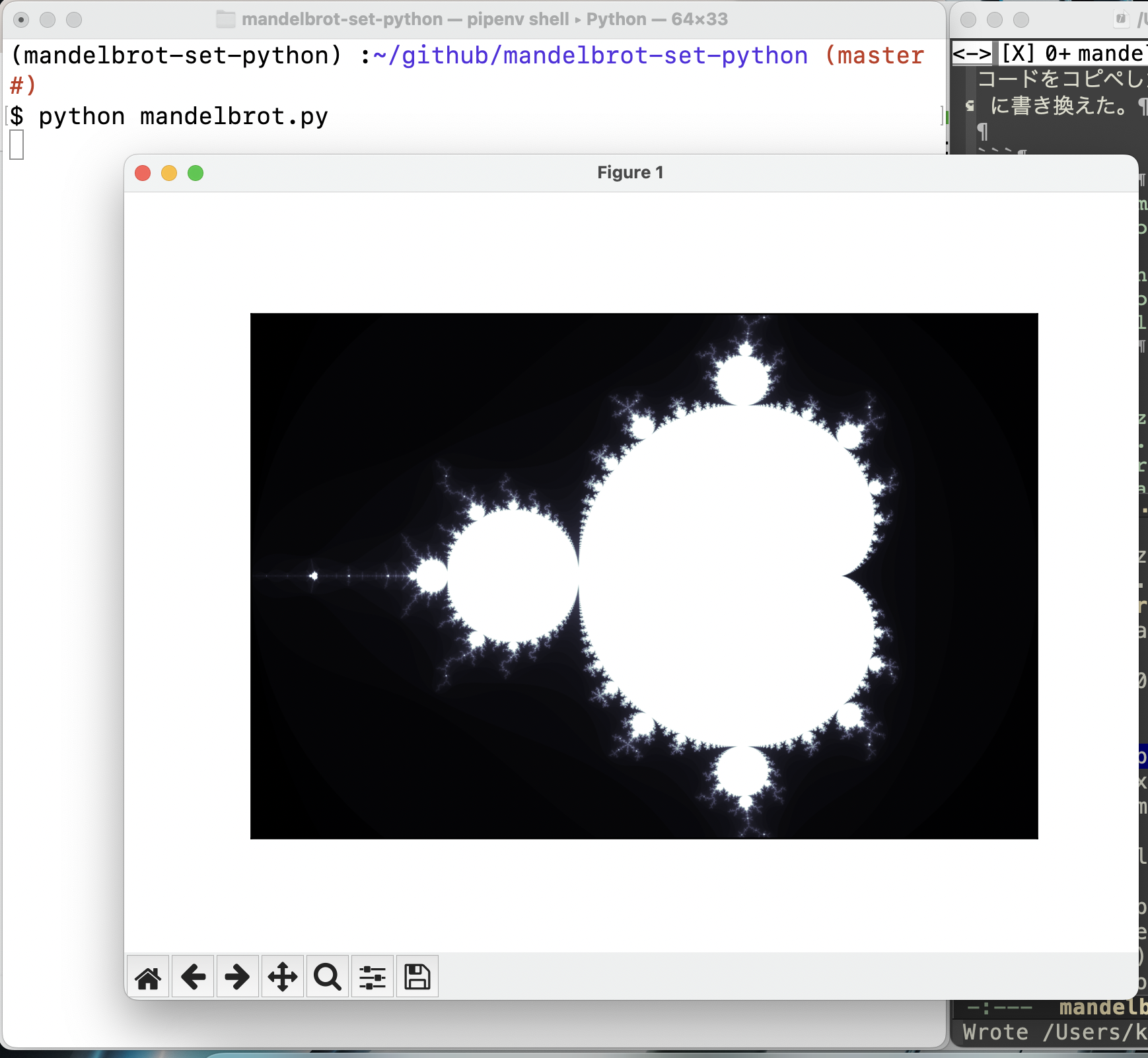Go back to previous view arrow

pyautogui.click(x=193, y=977)
